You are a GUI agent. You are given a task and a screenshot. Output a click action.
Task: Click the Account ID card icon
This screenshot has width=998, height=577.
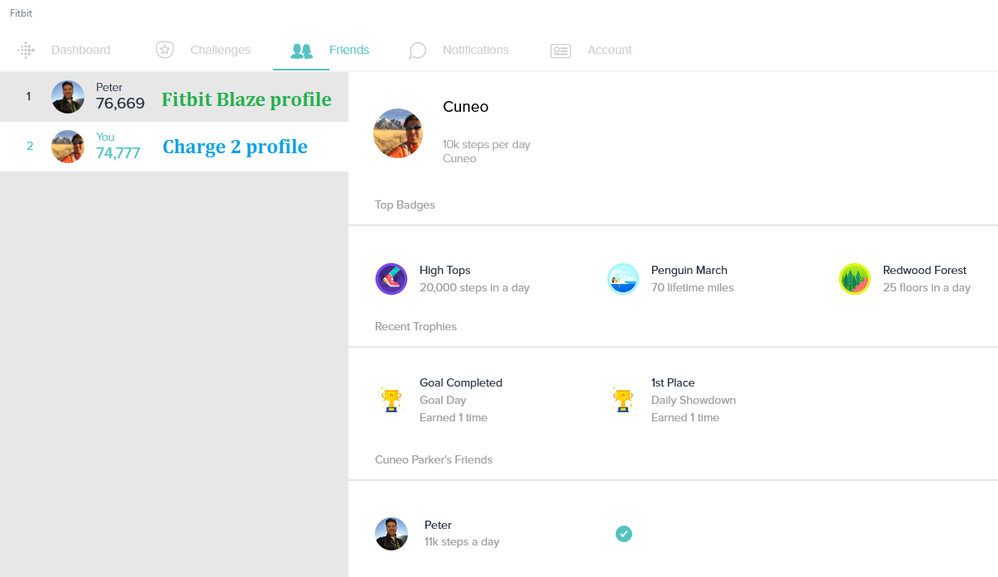click(x=560, y=50)
